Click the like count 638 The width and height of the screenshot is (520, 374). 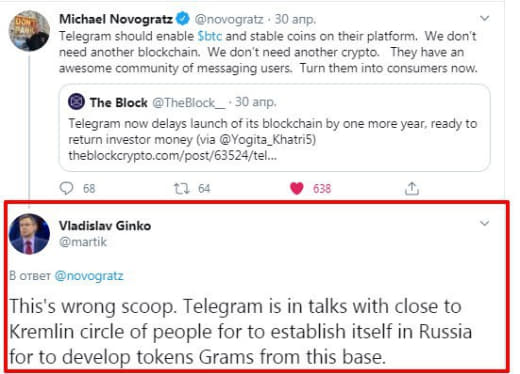coord(322,189)
